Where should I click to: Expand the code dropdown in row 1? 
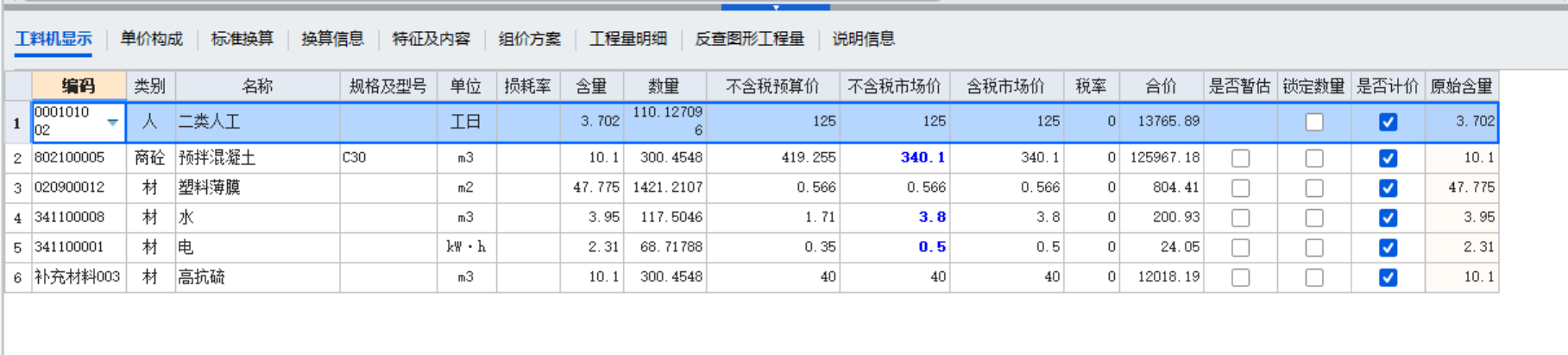pyautogui.click(x=113, y=123)
